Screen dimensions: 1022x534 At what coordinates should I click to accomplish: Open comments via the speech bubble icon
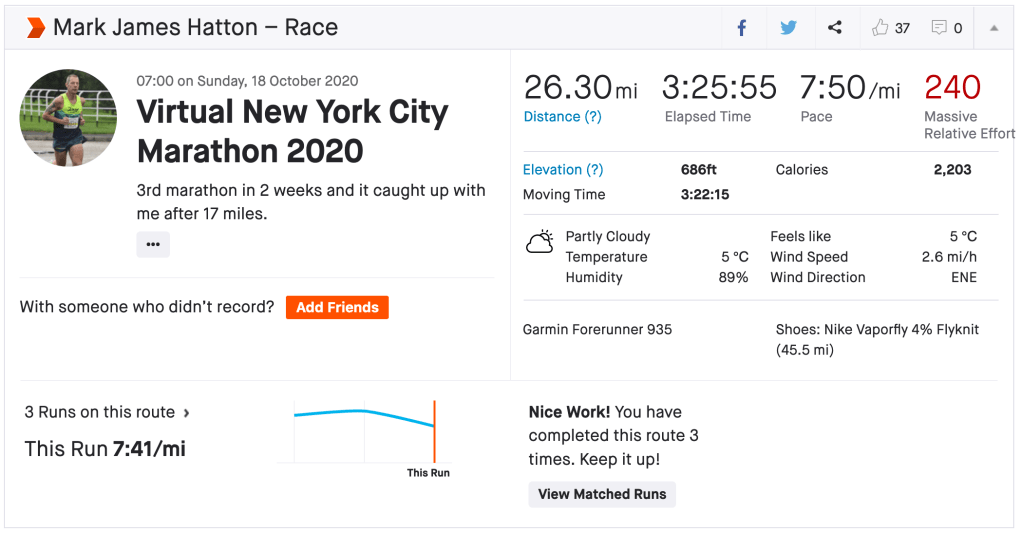tap(939, 28)
